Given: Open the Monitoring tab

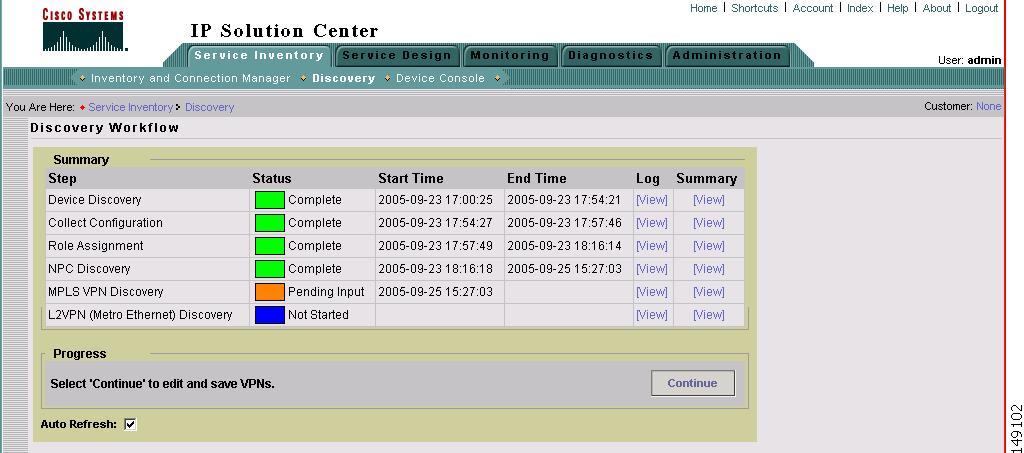Looking at the screenshot, I should 510,55.
